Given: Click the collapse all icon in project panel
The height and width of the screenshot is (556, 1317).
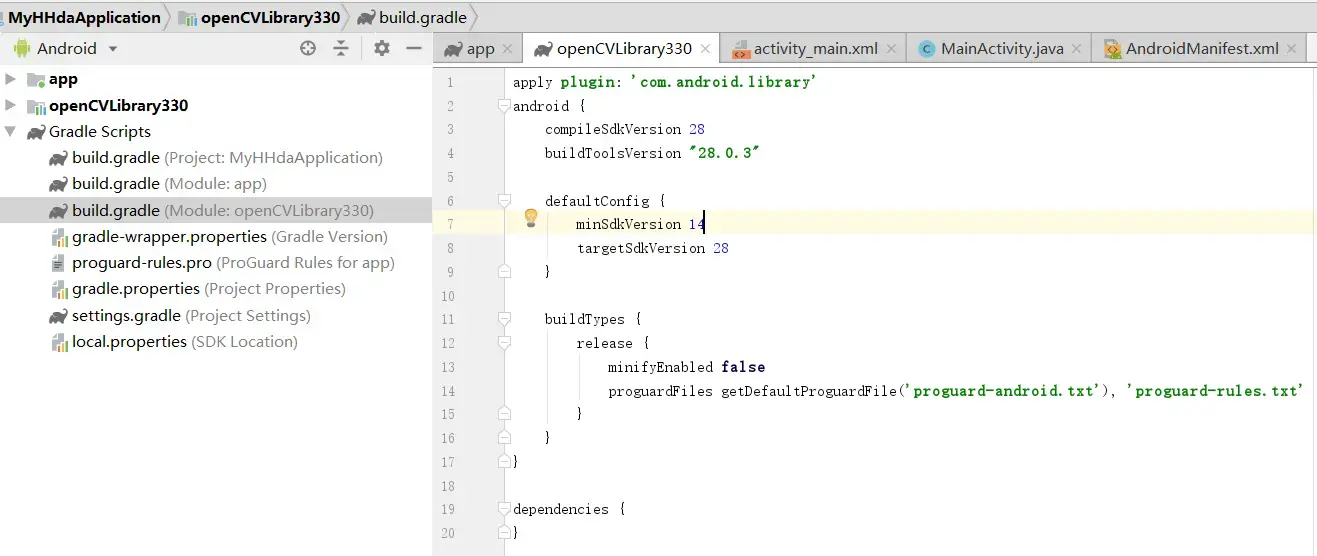Looking at the screenshot, I should point(341,48).
